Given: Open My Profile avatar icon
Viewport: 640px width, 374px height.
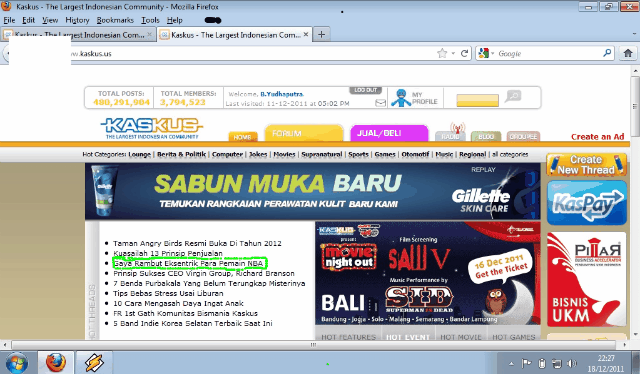Looking at the screenshot, I should tap(401, 98).
